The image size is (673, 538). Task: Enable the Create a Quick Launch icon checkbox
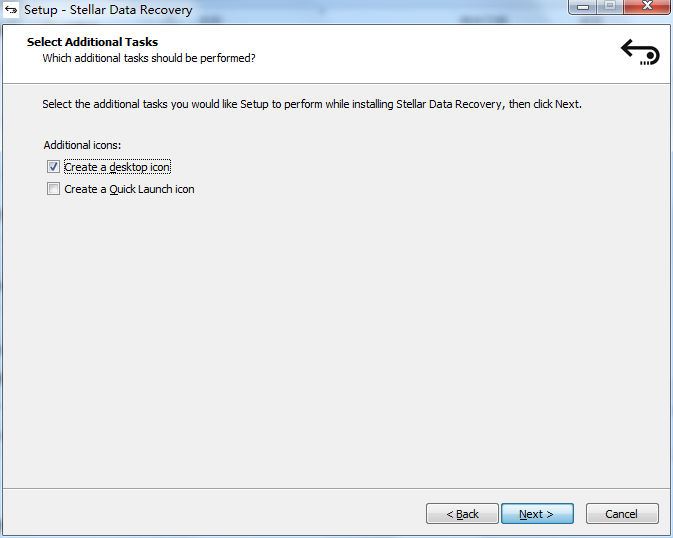coord(53,189)
